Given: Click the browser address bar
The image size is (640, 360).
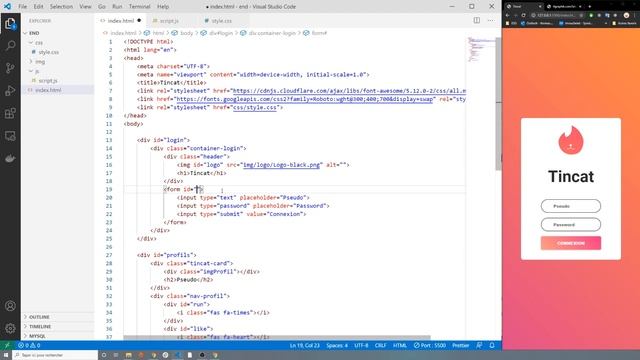Looking at the screenshot, I should [557, 15].
